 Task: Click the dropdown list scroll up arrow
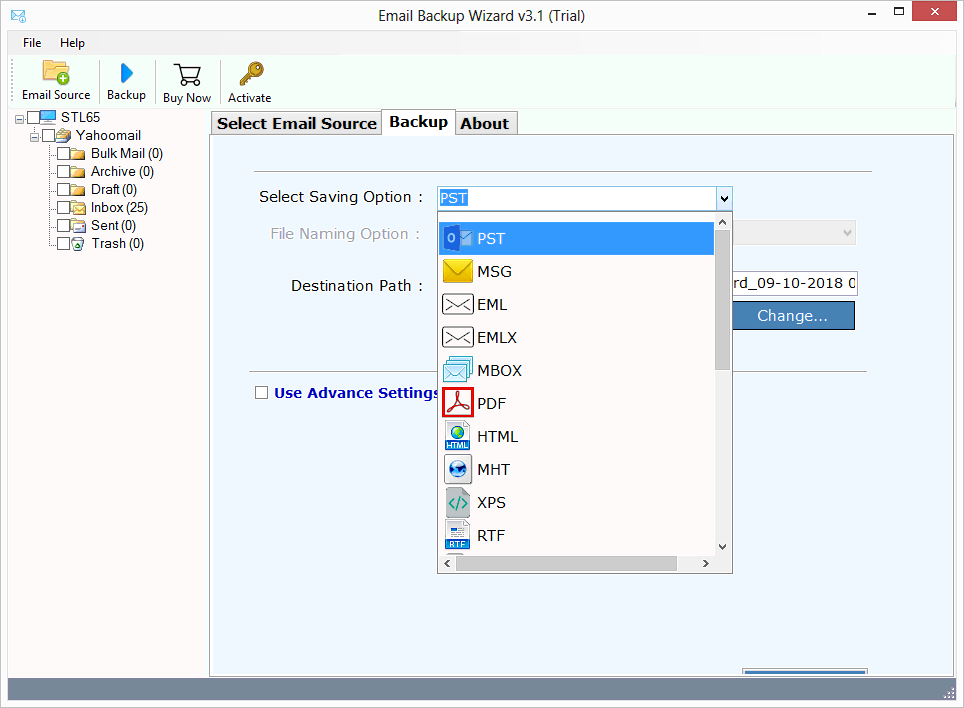(x=723, y=222)
